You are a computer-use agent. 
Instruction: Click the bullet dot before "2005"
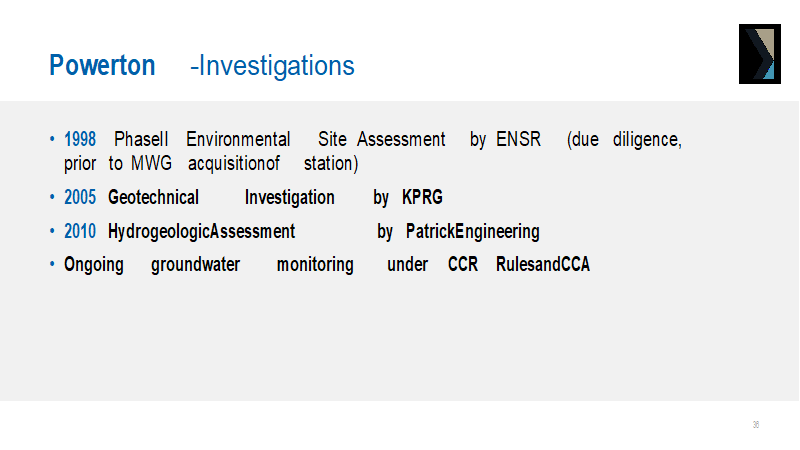[x=53, y=198]
